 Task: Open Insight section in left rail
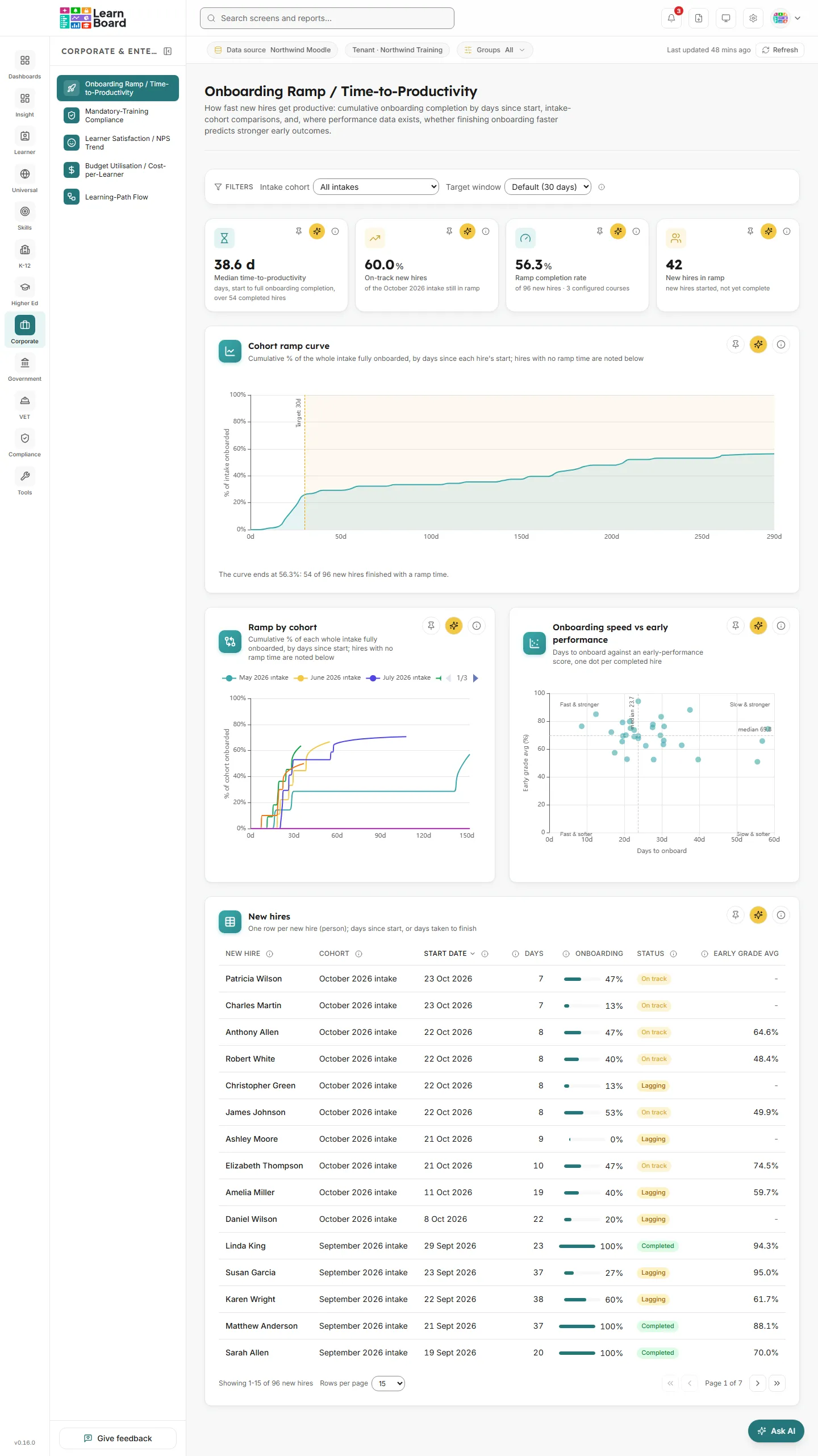[x=24, y=103]
